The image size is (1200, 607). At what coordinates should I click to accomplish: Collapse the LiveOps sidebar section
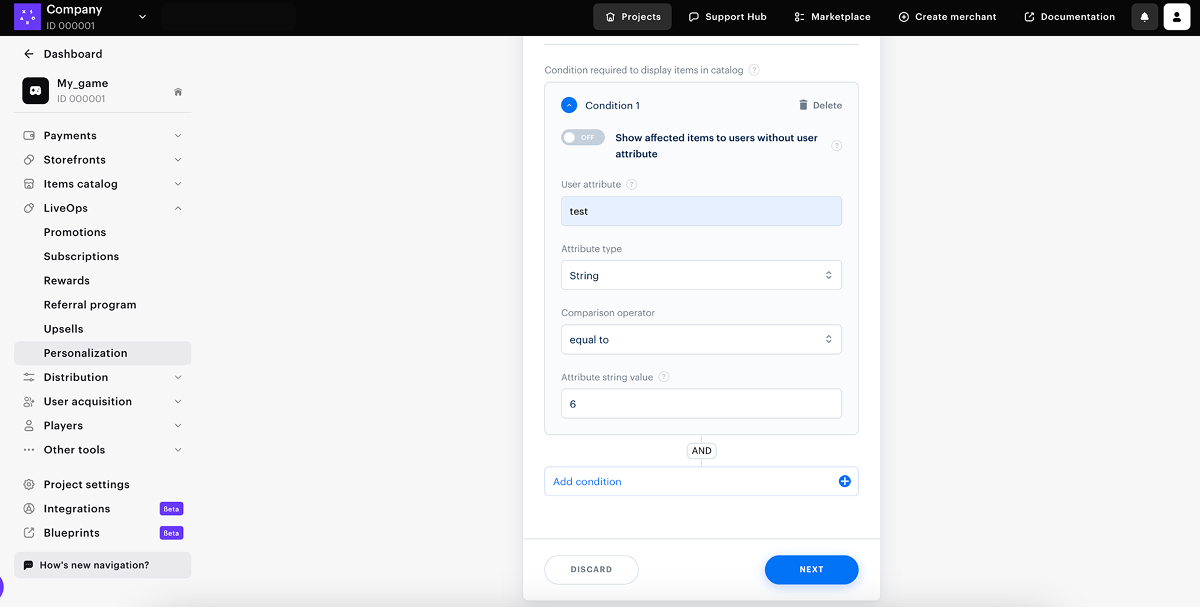[x=178, y=208]
